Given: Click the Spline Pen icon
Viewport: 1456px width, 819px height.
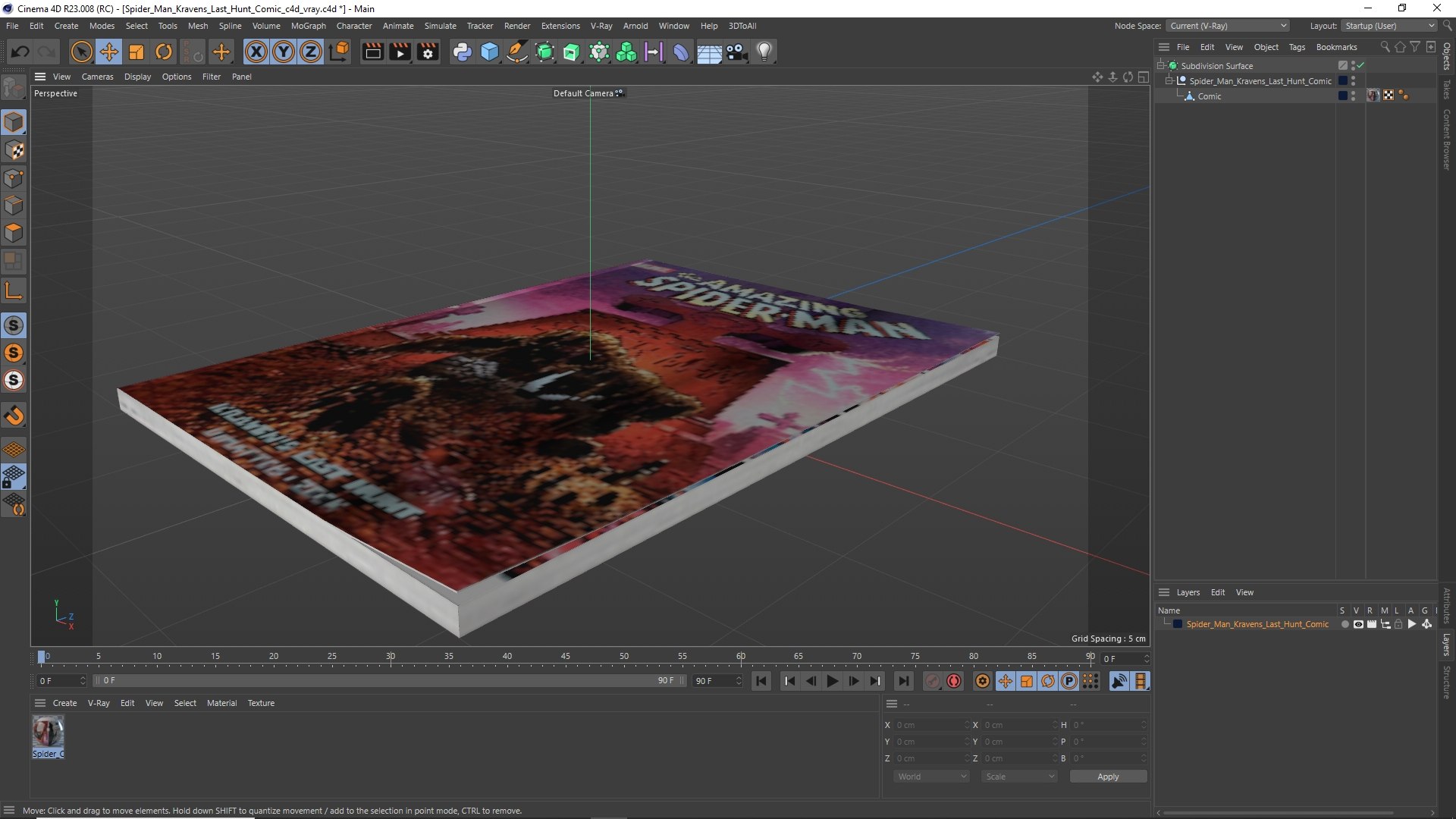Looking at the screenshot, I should click(517, 52).
